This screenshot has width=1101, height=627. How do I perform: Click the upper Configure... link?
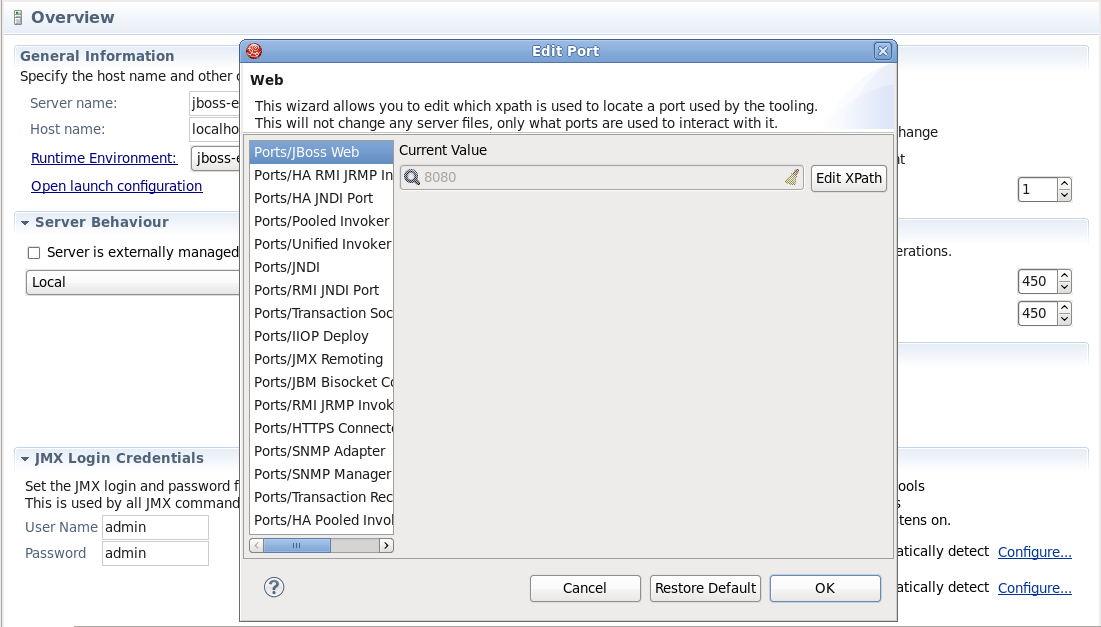1034,552
